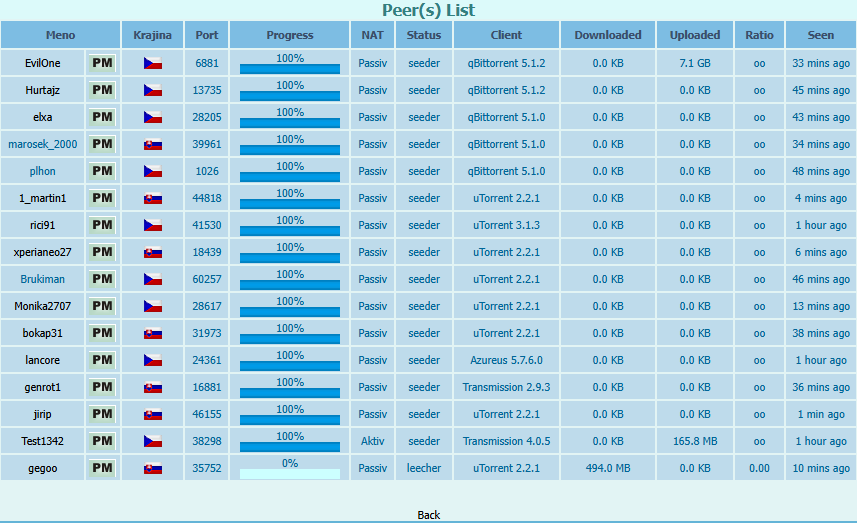
Task: Click the Back link
Action: coord(428,515)
